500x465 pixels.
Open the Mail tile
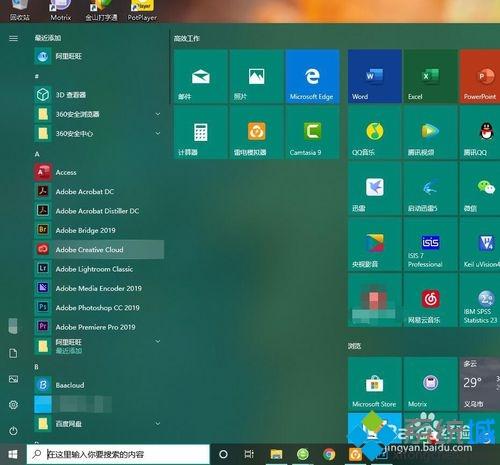point(201,76)
